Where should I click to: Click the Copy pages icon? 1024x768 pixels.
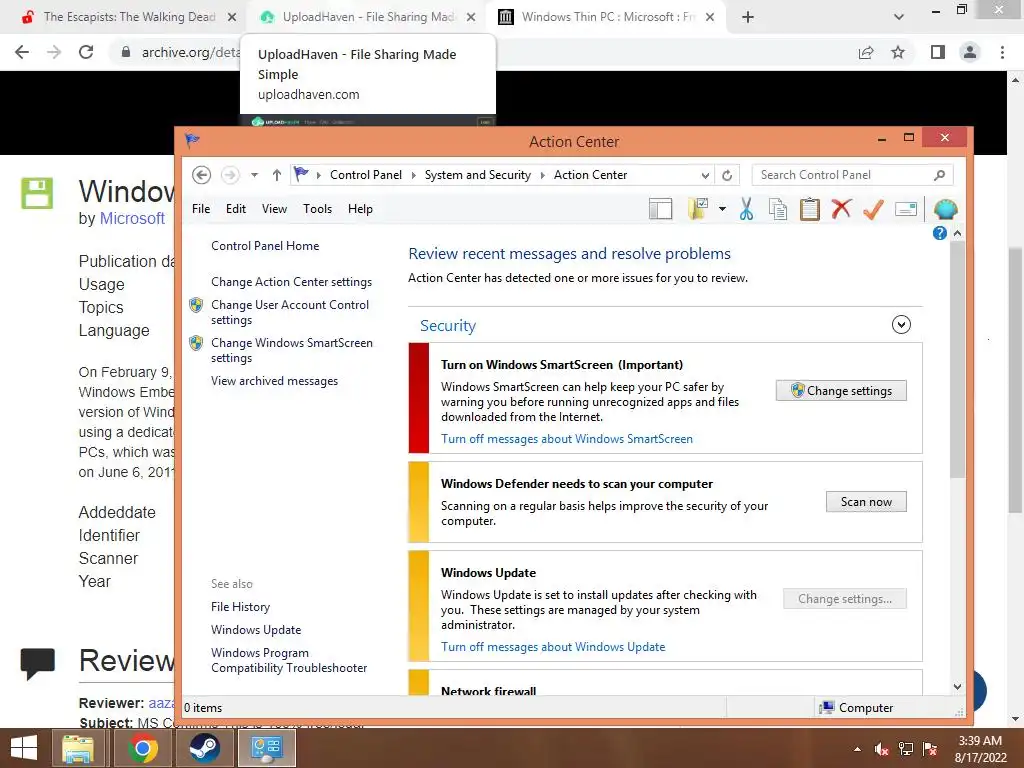[778, 209]
